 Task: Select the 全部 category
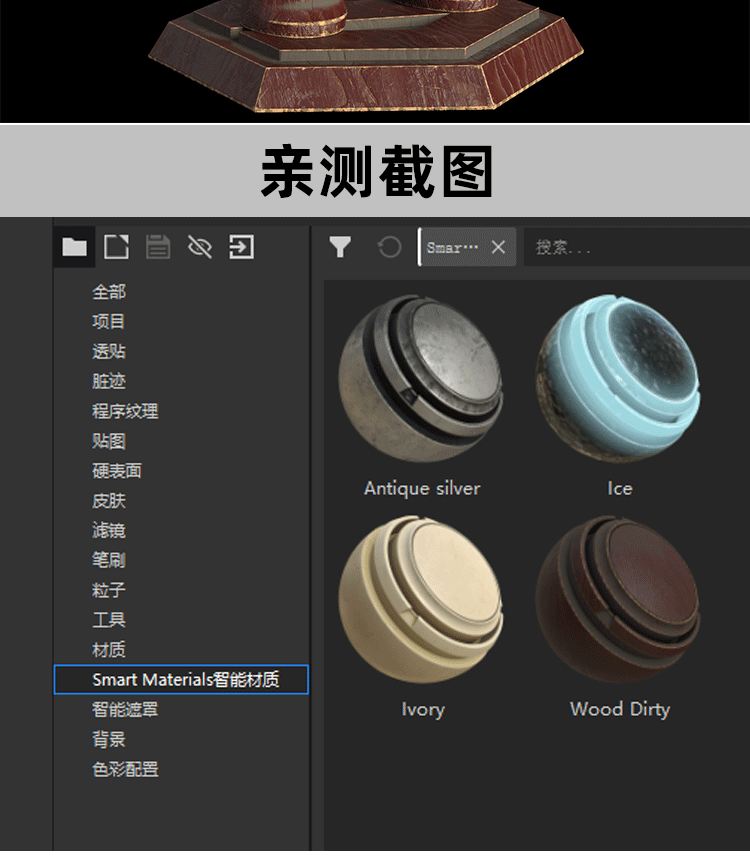click(109, 292)
